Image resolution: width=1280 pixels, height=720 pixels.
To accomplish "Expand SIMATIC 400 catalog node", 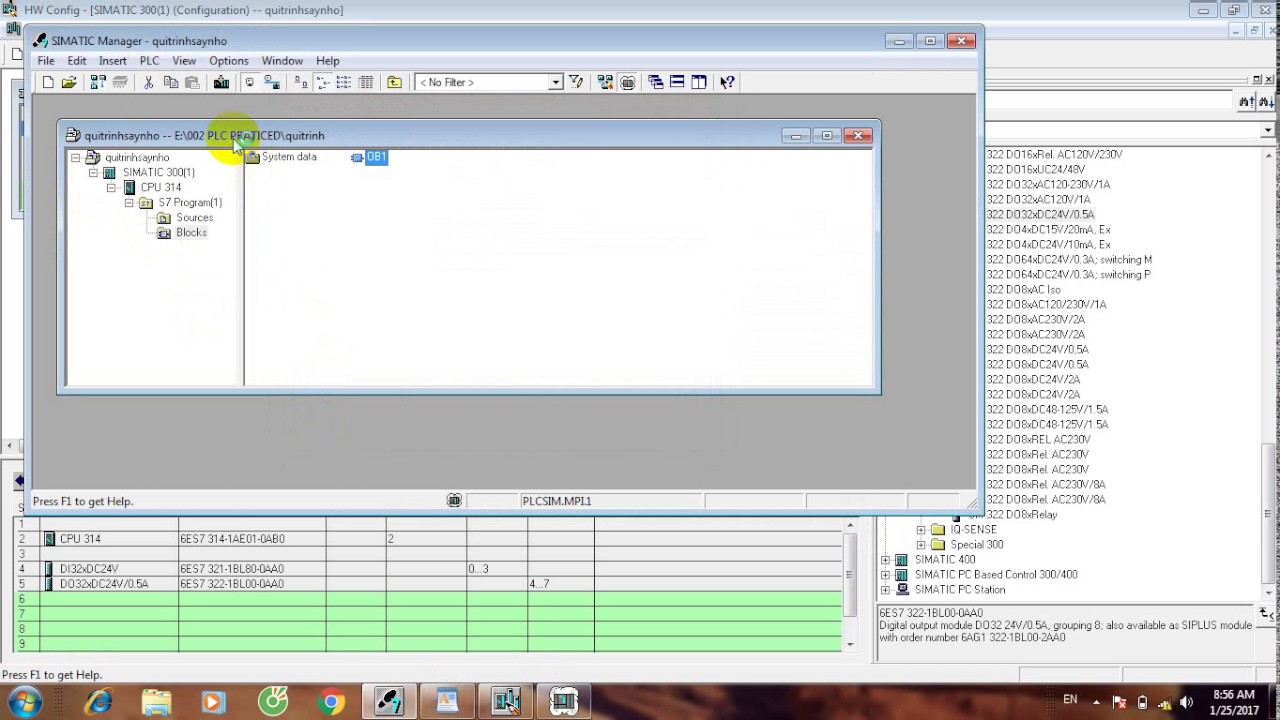I will point(885,560).
